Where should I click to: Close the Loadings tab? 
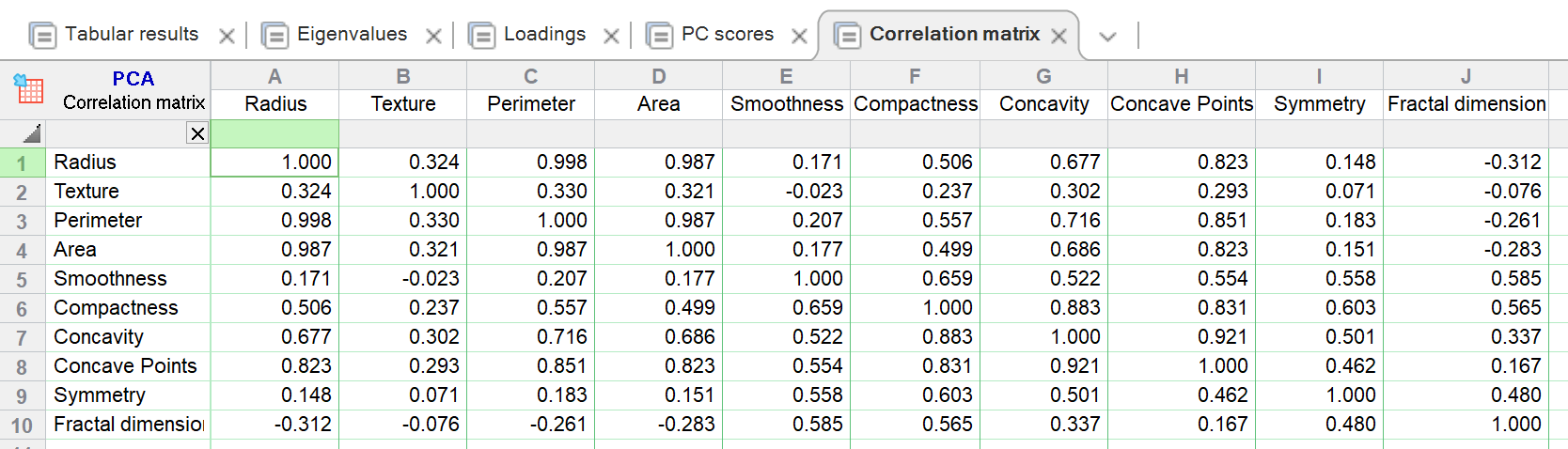611,37
